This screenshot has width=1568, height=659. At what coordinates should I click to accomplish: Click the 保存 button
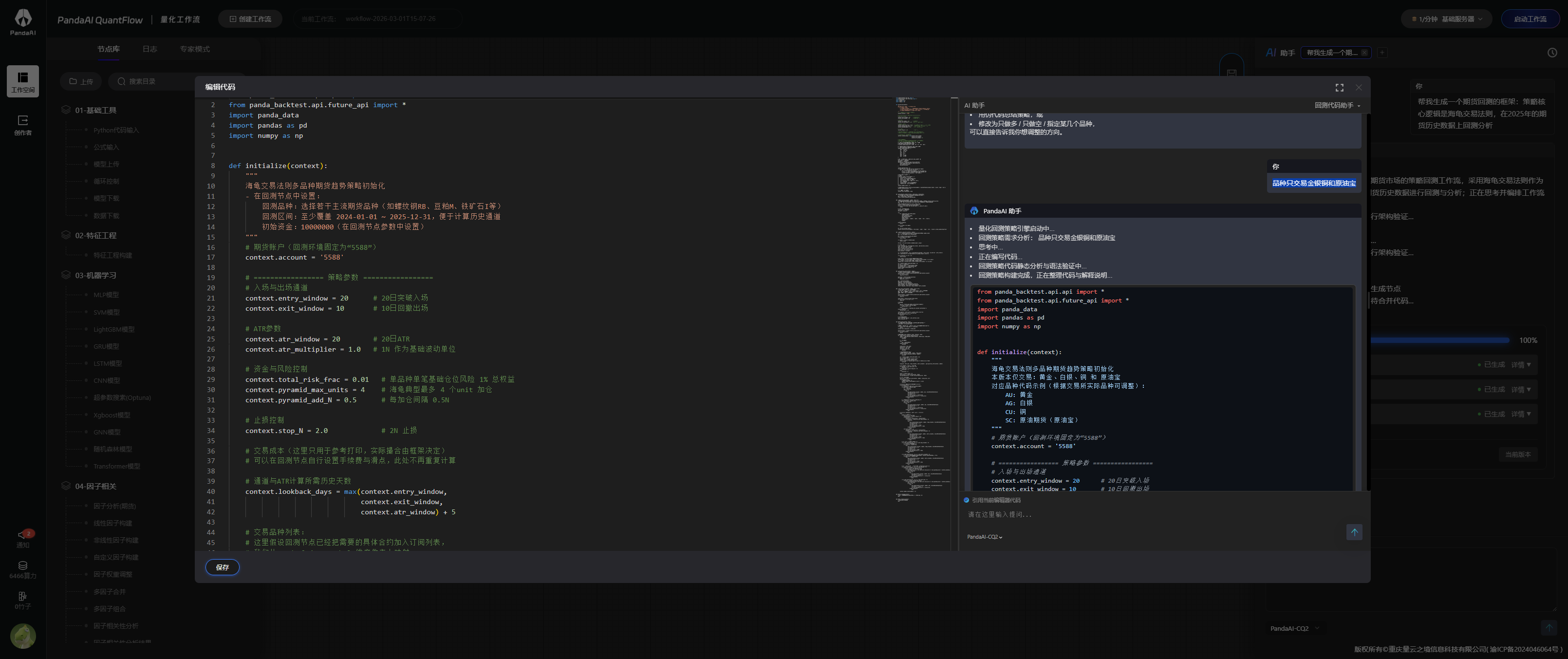coord(222,567)
